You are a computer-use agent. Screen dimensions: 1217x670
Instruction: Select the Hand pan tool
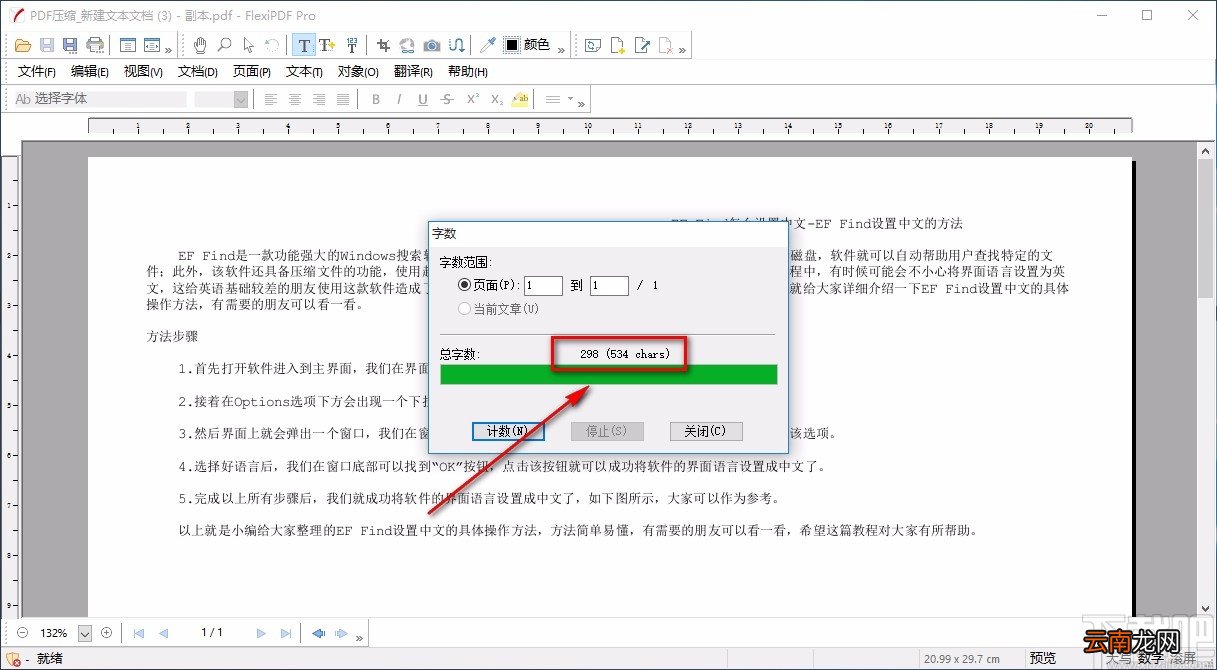pos(200,45)
